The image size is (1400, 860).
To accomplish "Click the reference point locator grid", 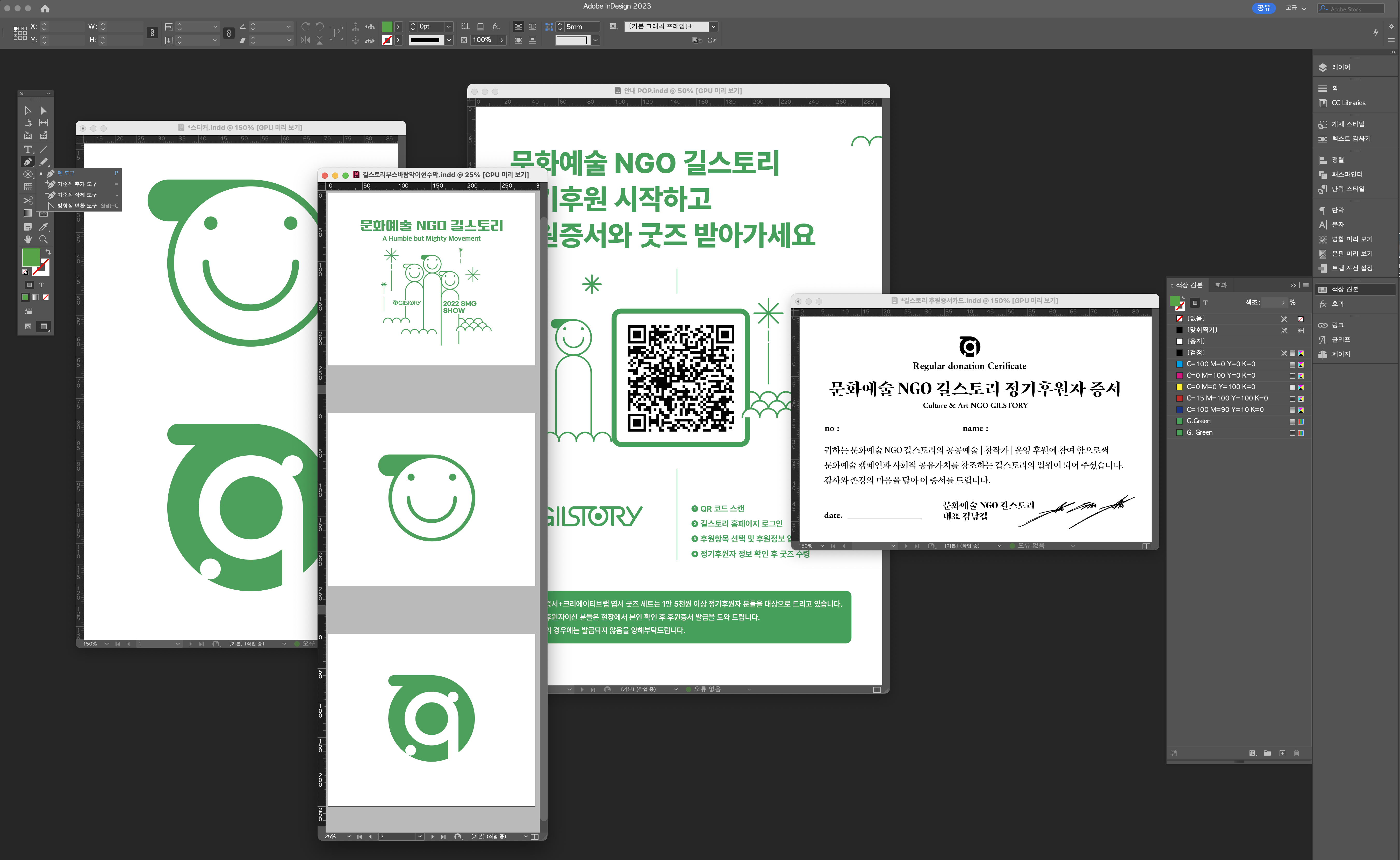I will click(x=20, y=33).
